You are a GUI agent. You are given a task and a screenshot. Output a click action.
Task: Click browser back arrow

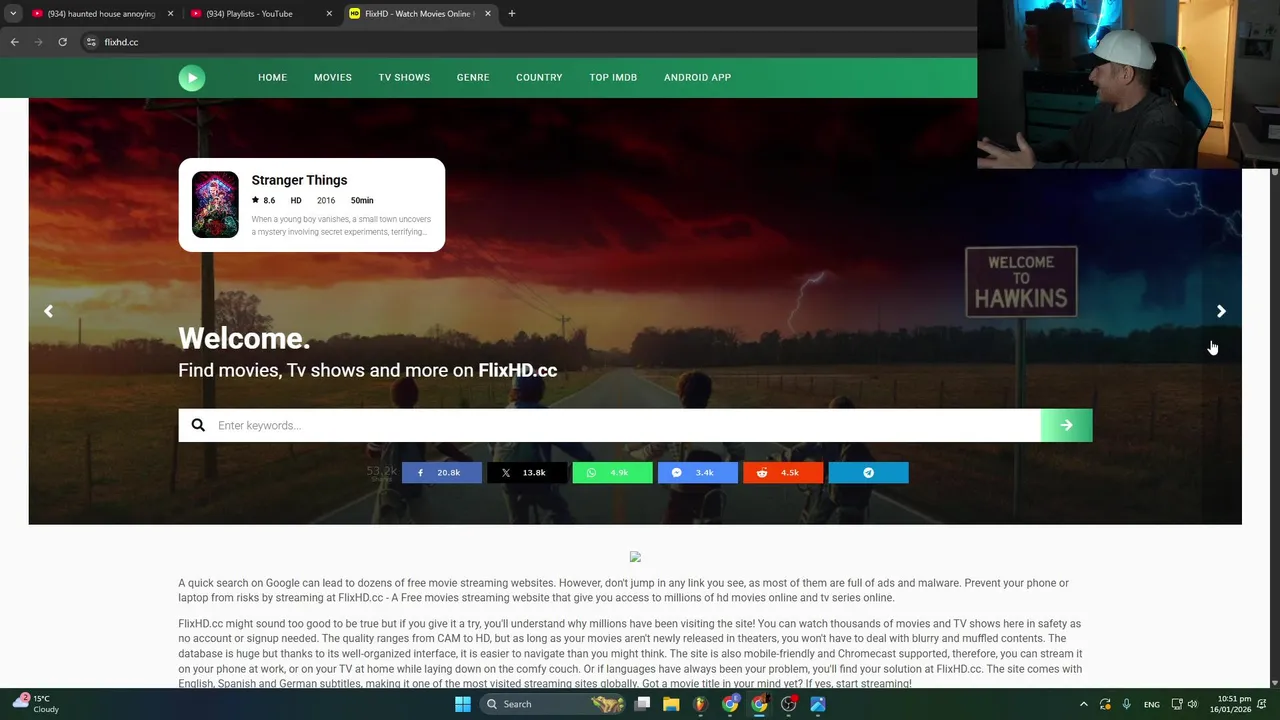[15, 42]
